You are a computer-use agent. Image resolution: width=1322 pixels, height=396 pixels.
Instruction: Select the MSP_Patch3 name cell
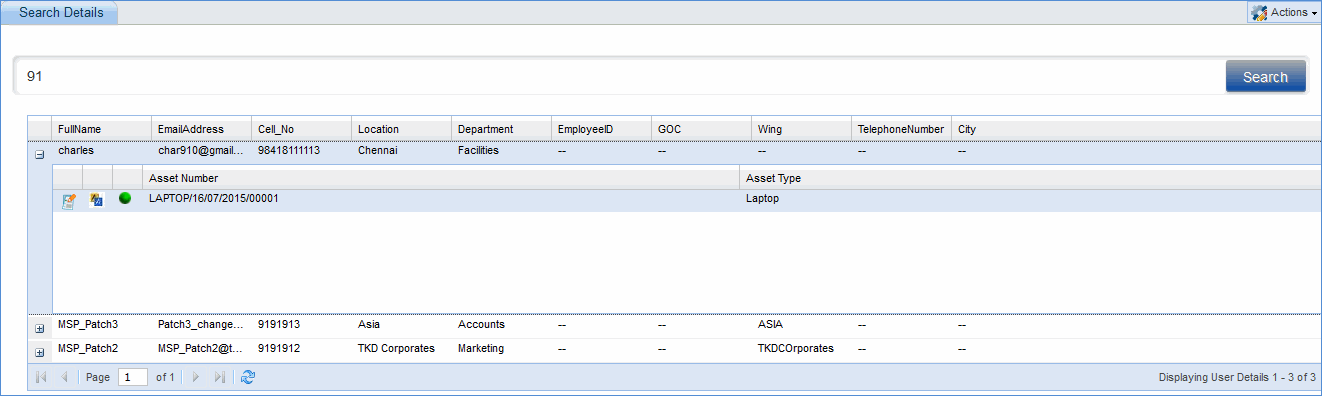88,325
